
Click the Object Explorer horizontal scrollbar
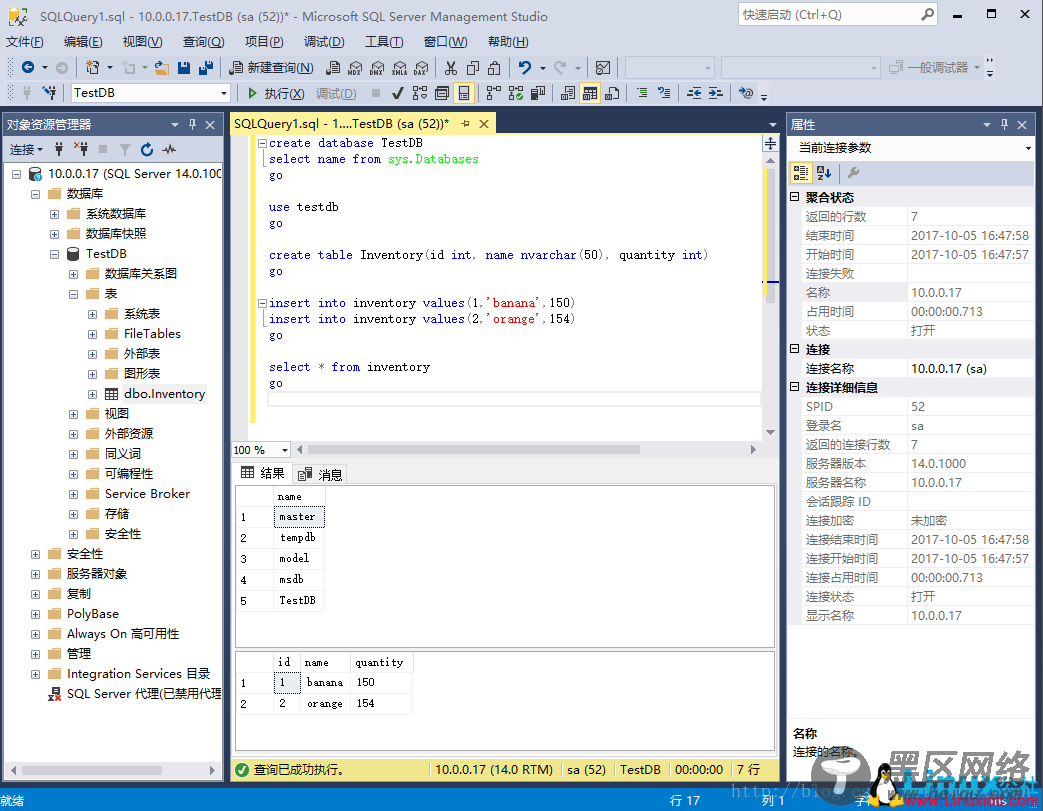(x=92, y=770)
